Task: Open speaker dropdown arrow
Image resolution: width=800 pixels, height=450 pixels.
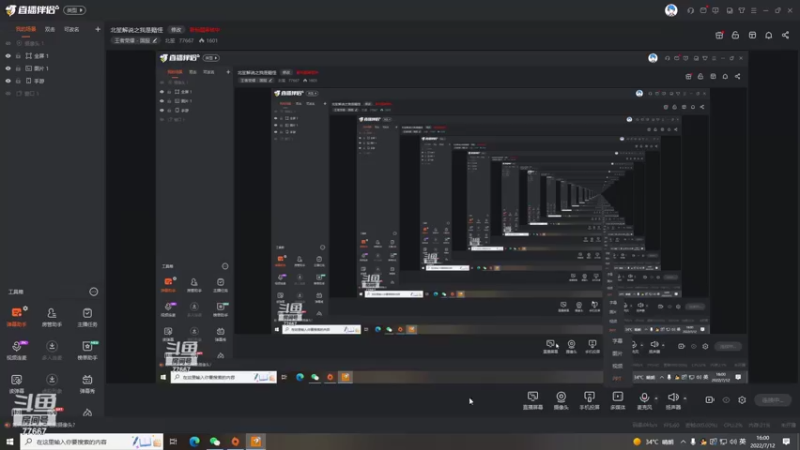Action: (x=685, y=398)
